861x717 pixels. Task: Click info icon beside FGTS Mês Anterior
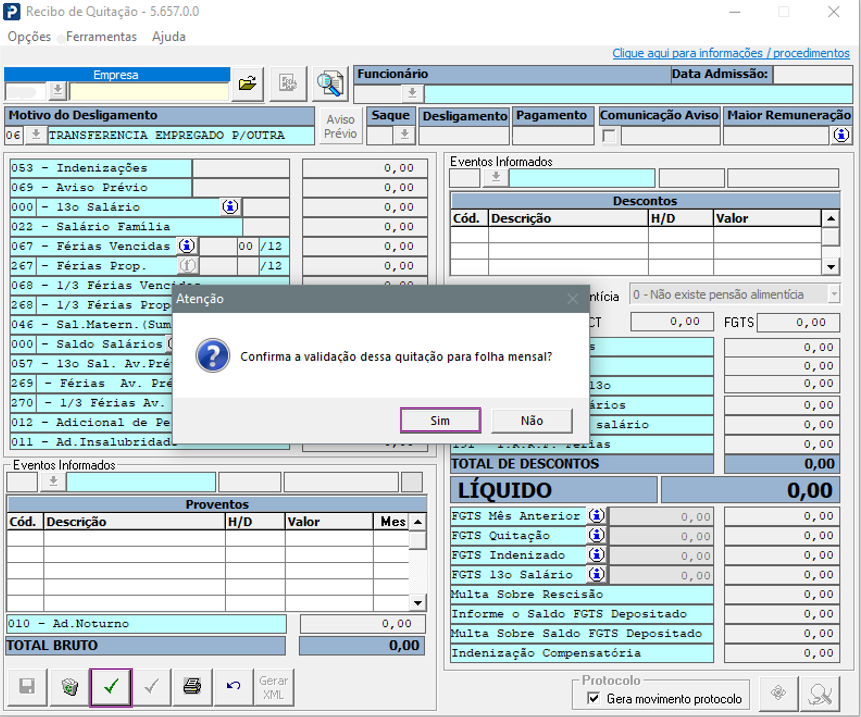point(597,516)
